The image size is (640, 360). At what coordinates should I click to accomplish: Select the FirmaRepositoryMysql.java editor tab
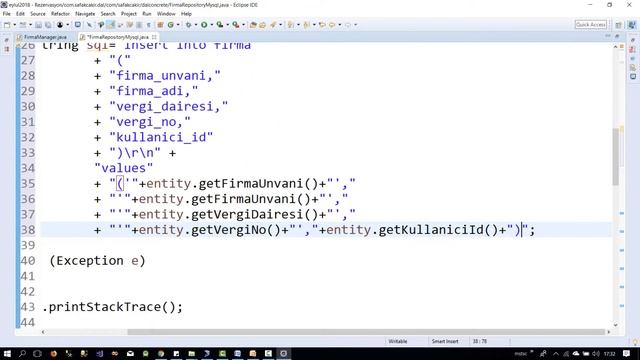pos(118,37)
